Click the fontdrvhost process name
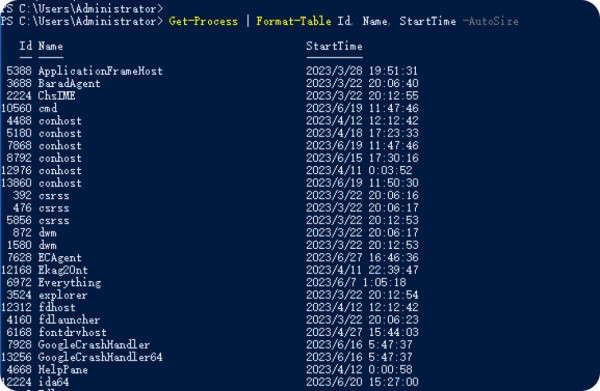This screenshot has width=600, height=391. tap(72, 332)
